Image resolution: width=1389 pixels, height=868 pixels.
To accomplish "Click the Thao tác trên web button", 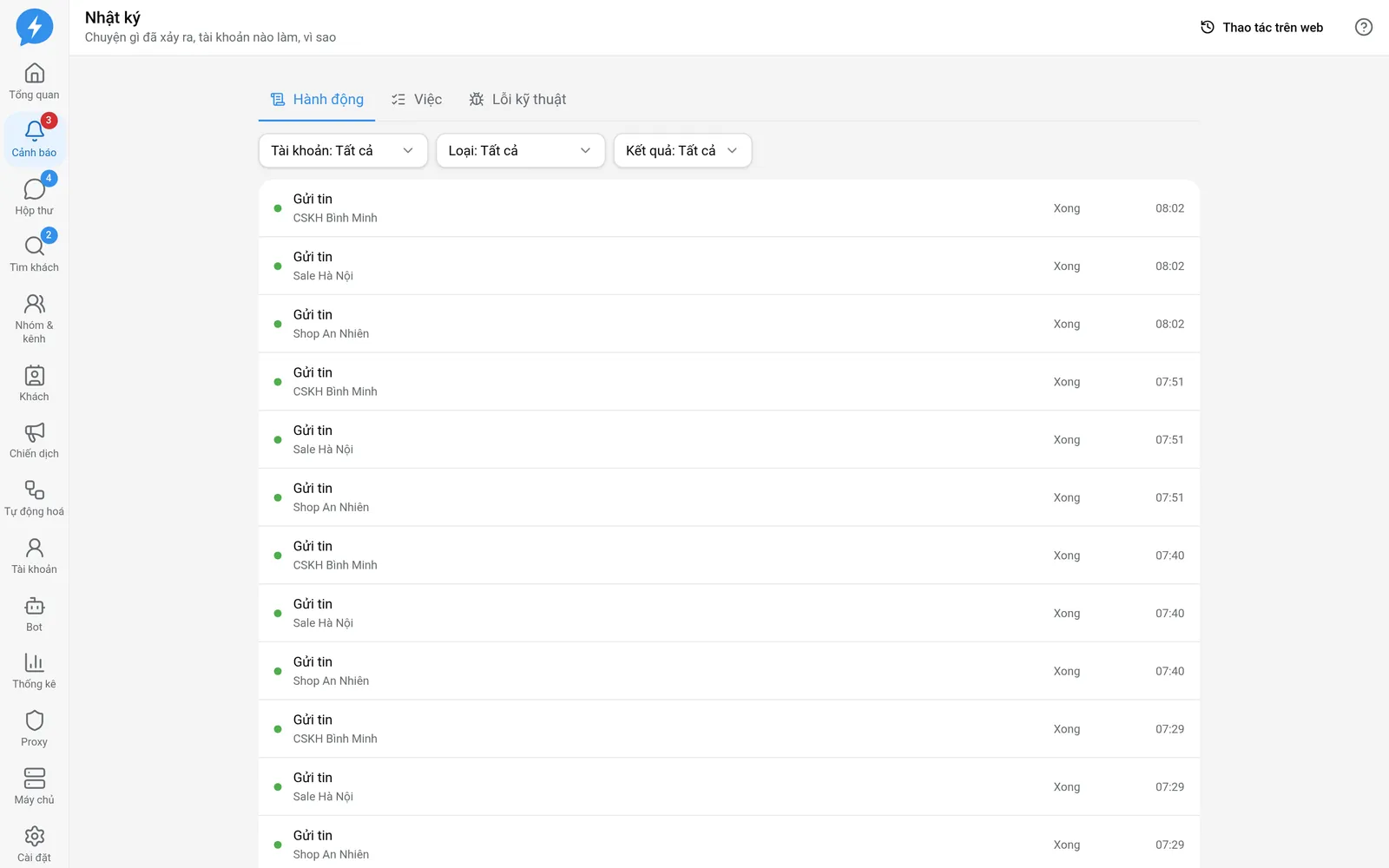I will click(x=1261, y=28).
